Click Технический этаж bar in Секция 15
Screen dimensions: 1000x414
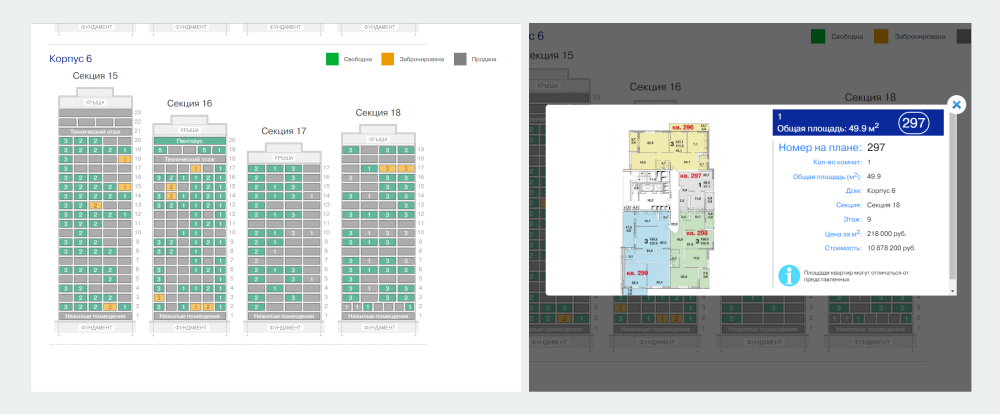pyautogui.click(x=95, y=131)
